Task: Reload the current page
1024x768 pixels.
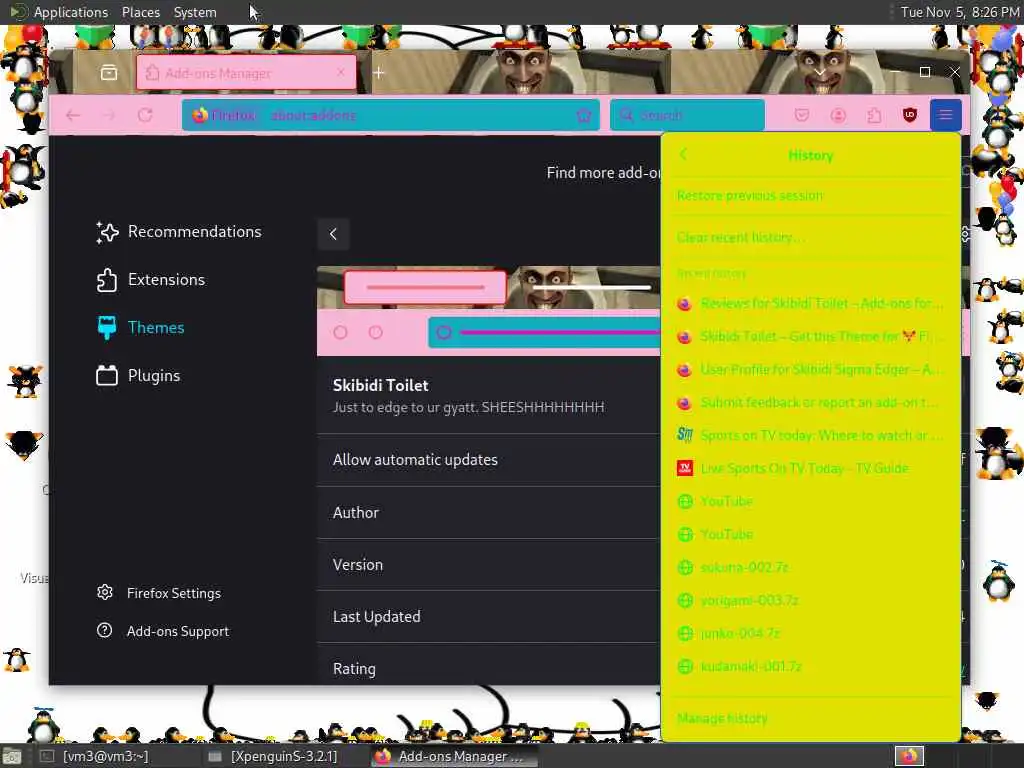Action: (145, 116)
